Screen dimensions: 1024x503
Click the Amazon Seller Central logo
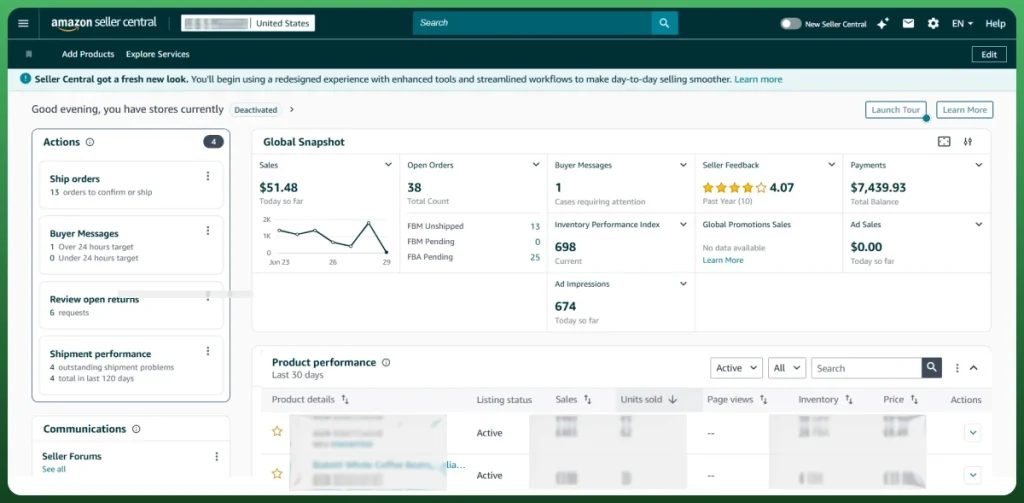104,23
